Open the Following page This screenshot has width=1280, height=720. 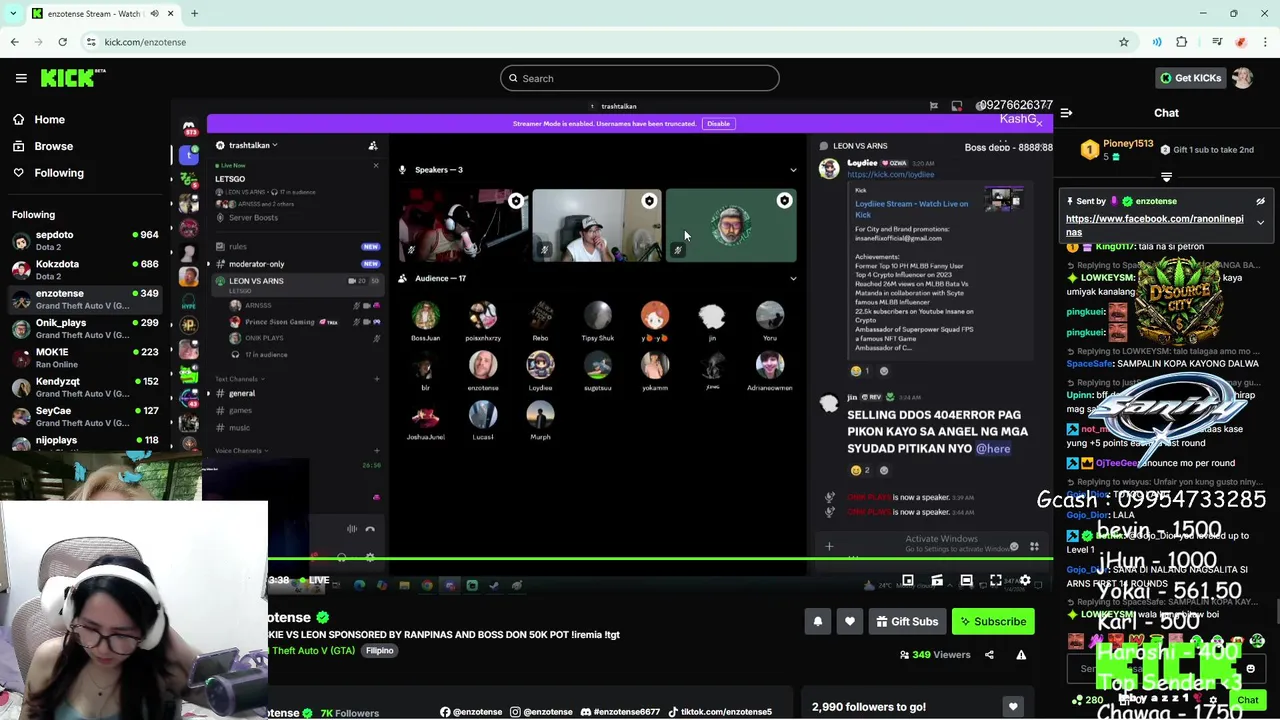pyautogui.click(x=59, y=173)
